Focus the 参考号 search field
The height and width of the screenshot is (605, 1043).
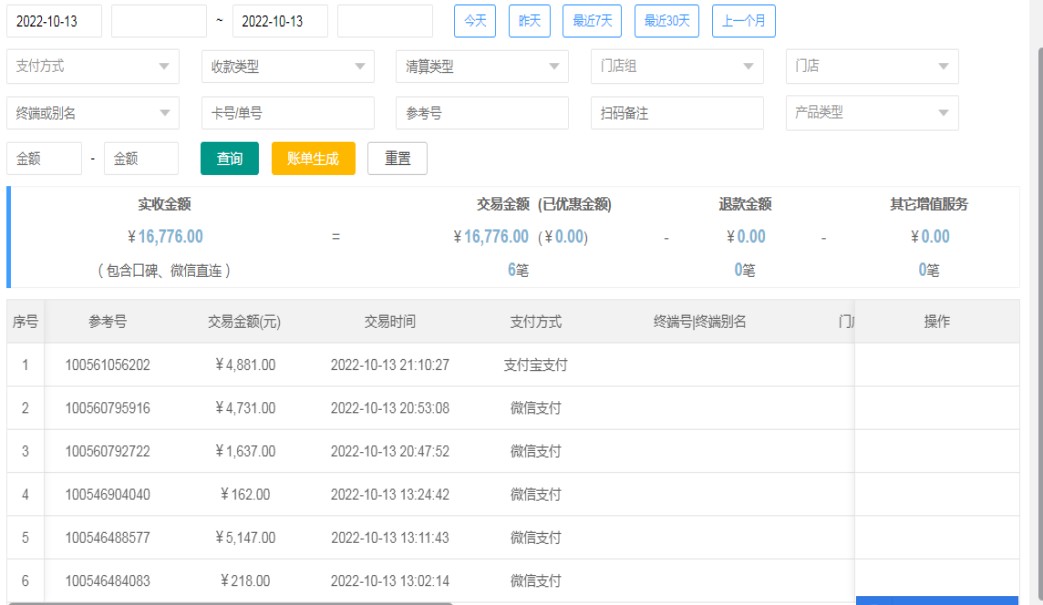click(x=482, y=113)
